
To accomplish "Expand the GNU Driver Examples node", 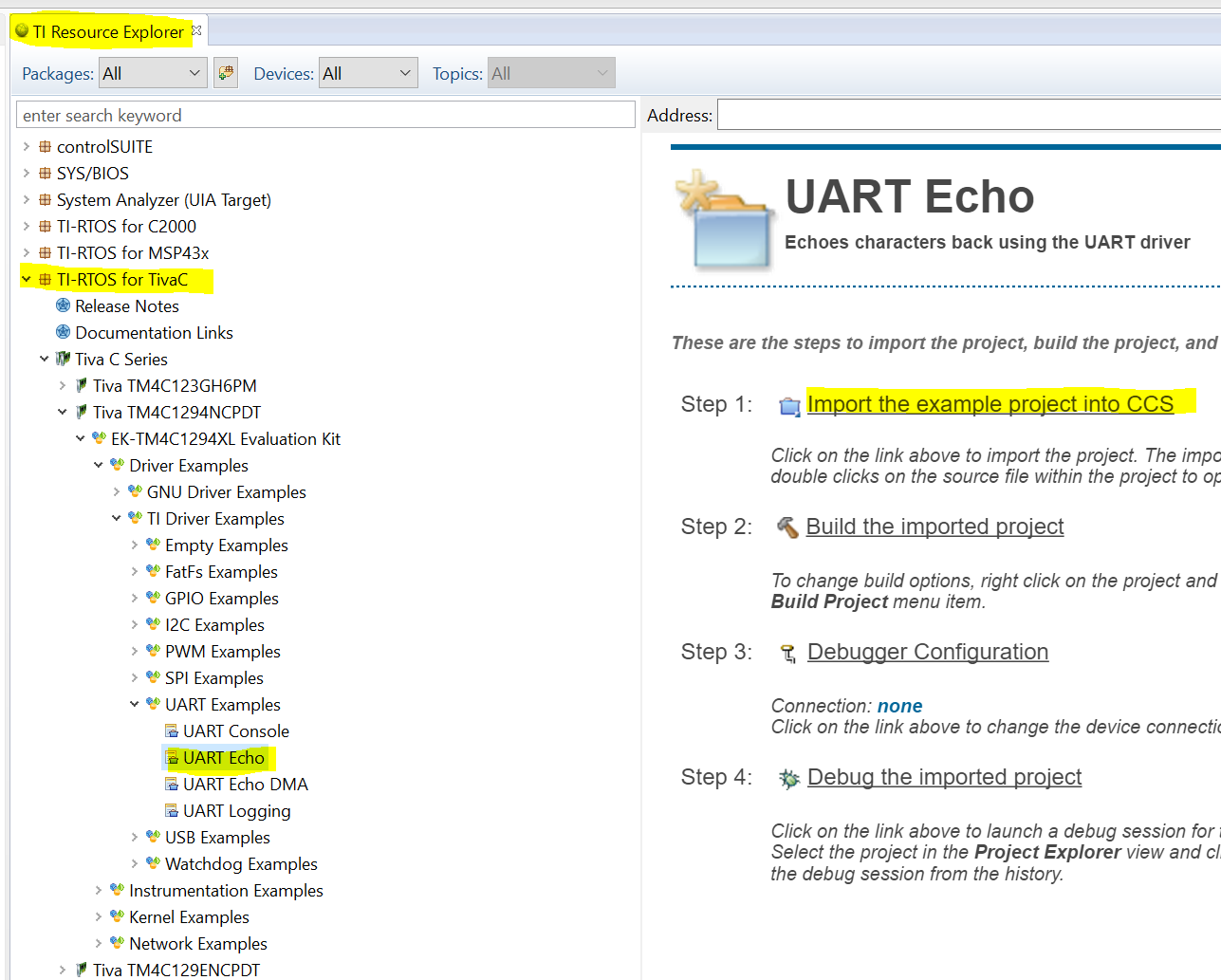I will coord(117,491).
